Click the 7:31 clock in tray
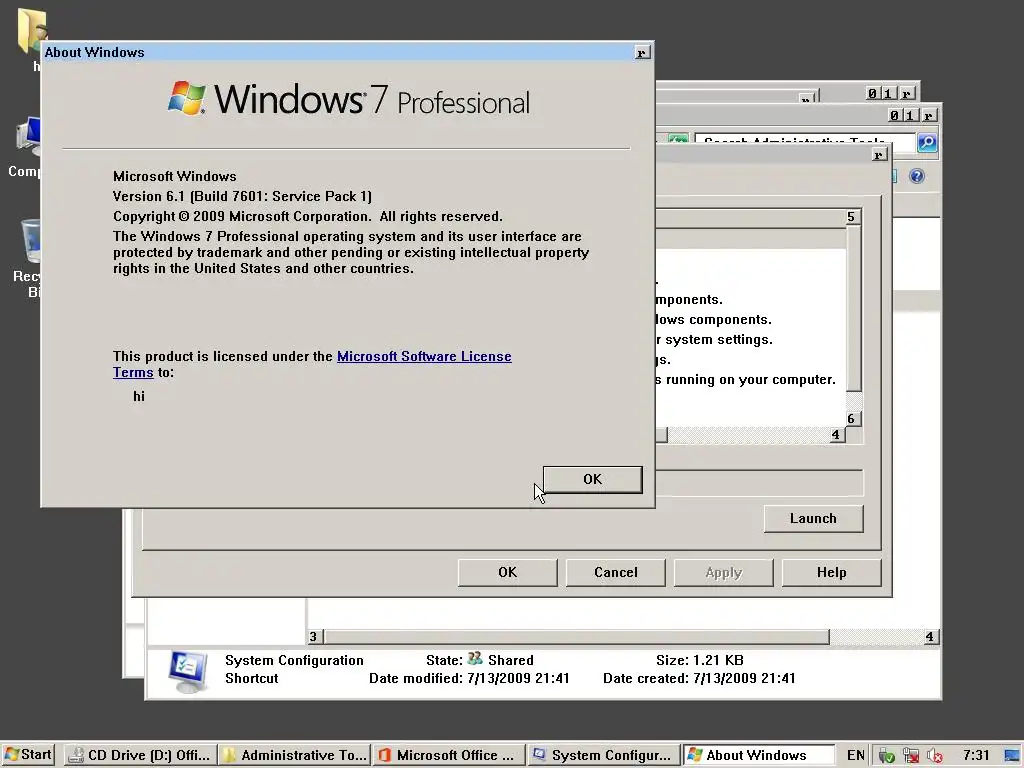 [x=976, y=755]
